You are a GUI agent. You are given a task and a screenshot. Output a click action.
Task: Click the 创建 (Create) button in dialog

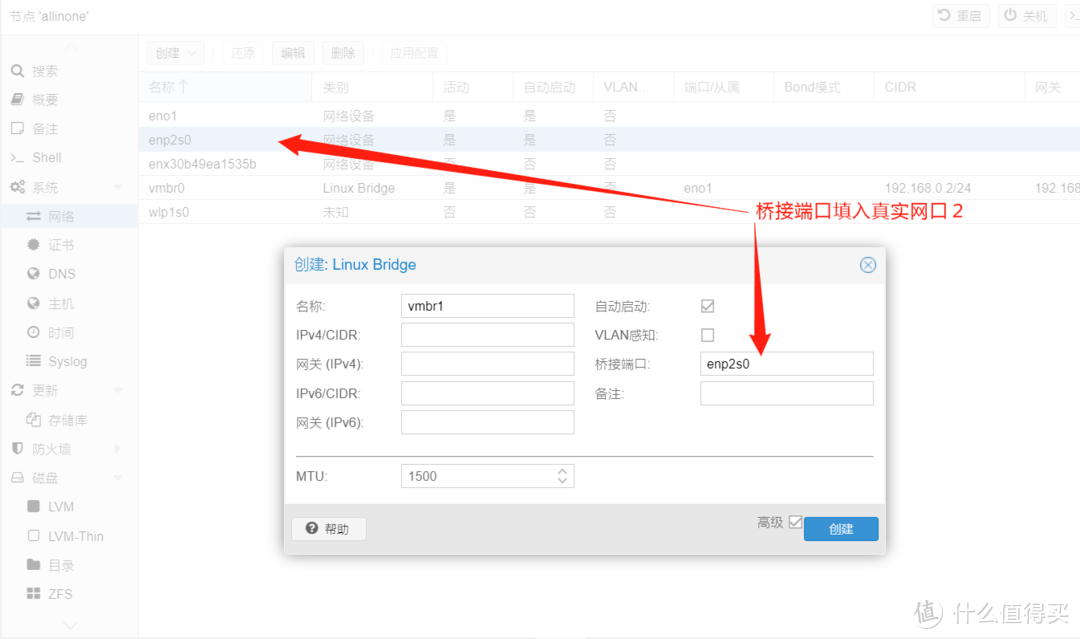(x=840, y=528)
